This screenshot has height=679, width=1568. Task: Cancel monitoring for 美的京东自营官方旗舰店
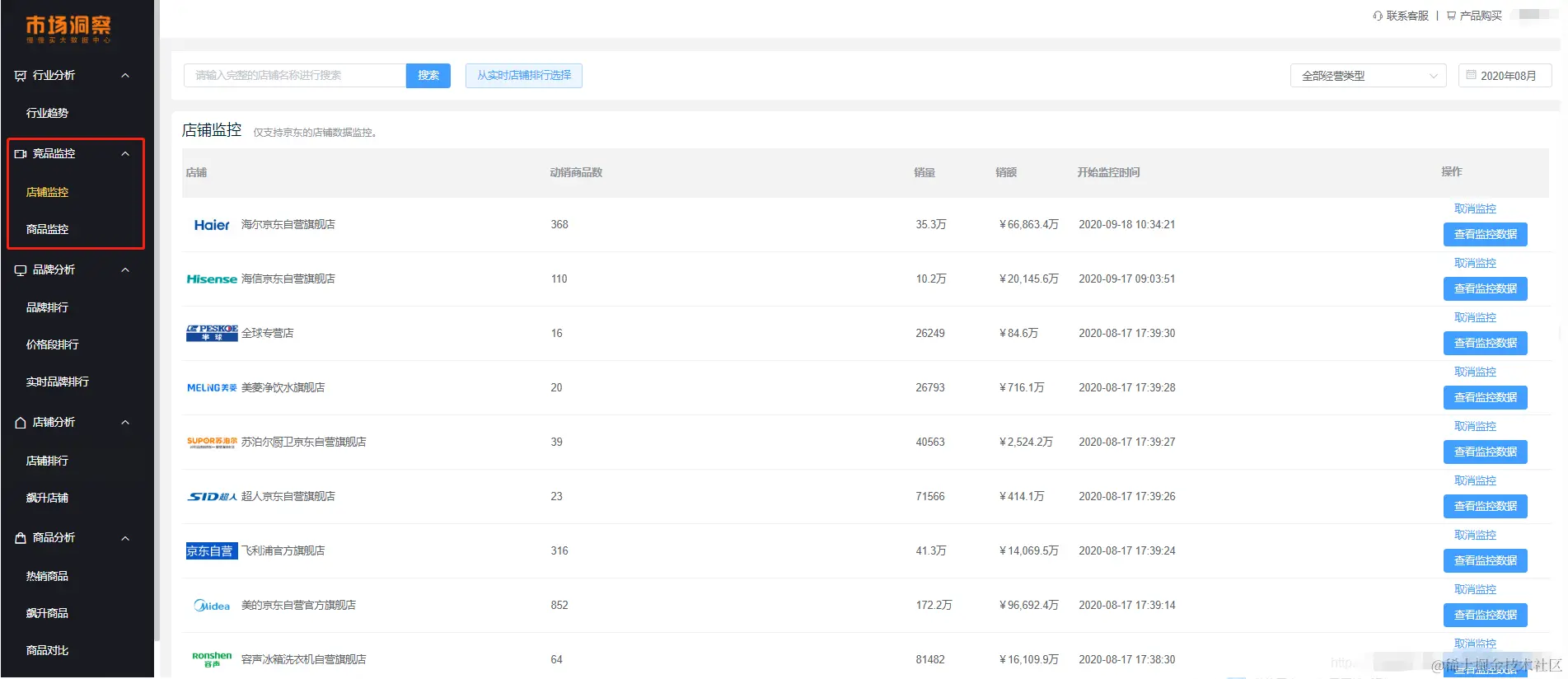click(x=1475, y=590)
